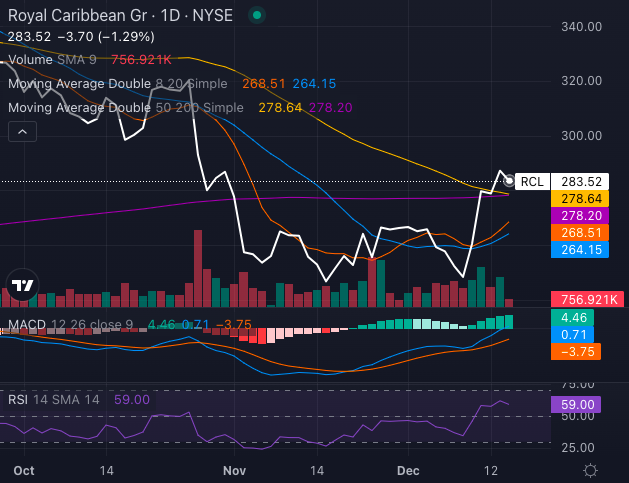Click the 12 date on time axis

[491, 471]
